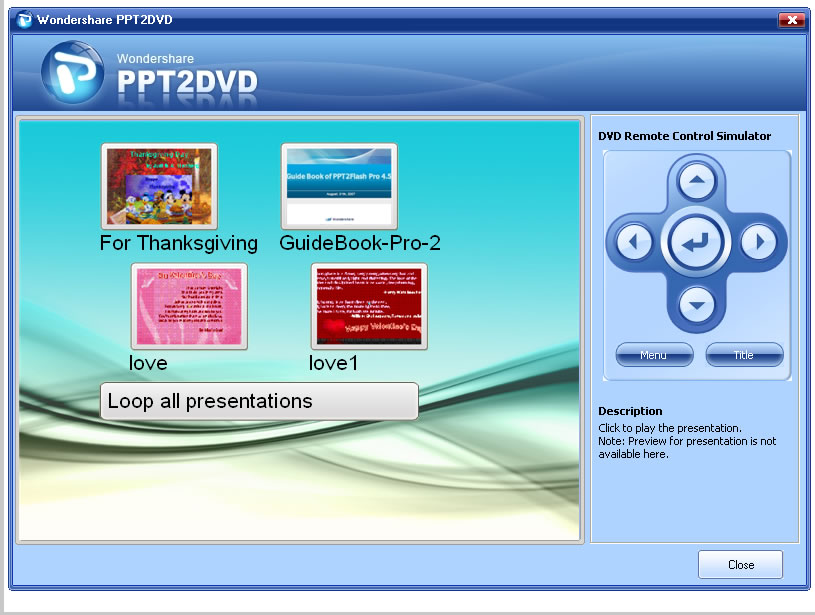This screenshot has width=815, height=615.
Task: Click the love1 text label
Action: click(x=333, y=363)
